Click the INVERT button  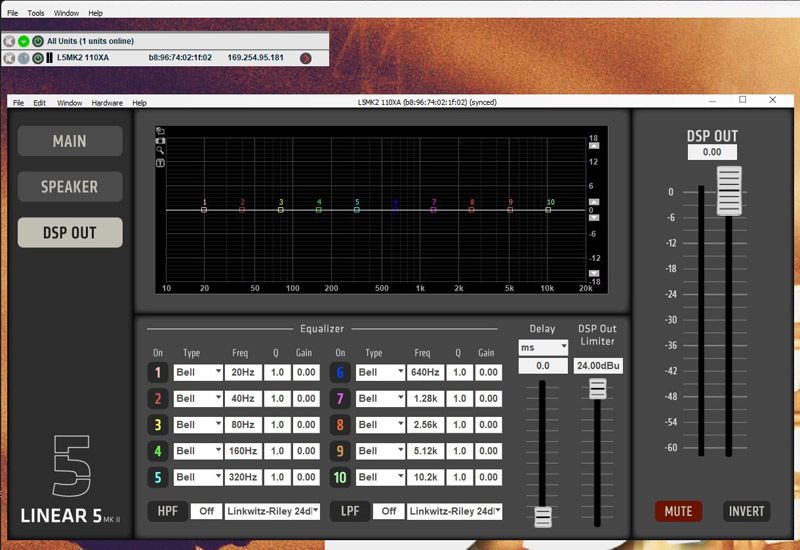coord(746,511)
